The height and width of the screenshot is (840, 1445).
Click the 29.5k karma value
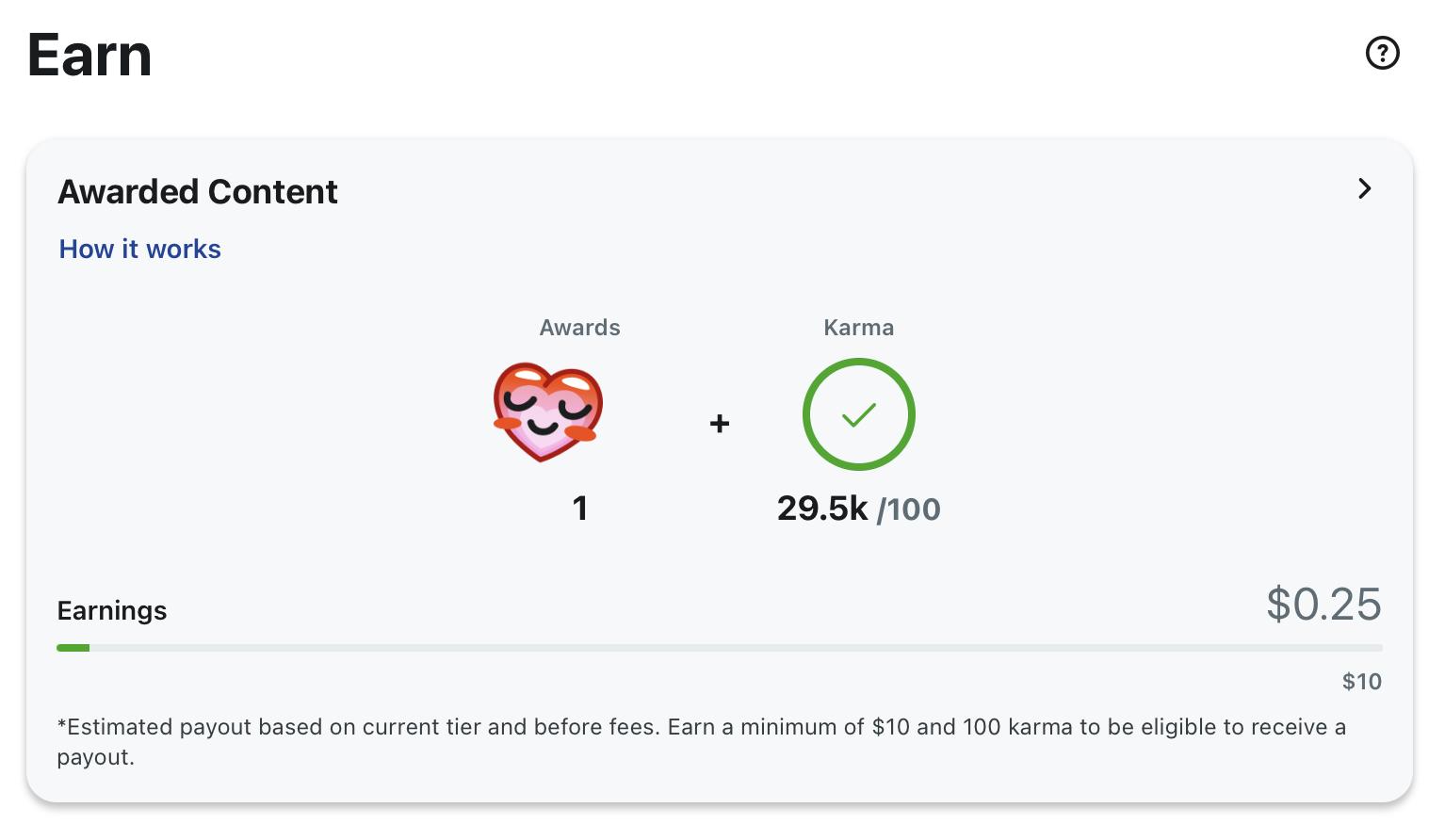(x=821, y=509)
